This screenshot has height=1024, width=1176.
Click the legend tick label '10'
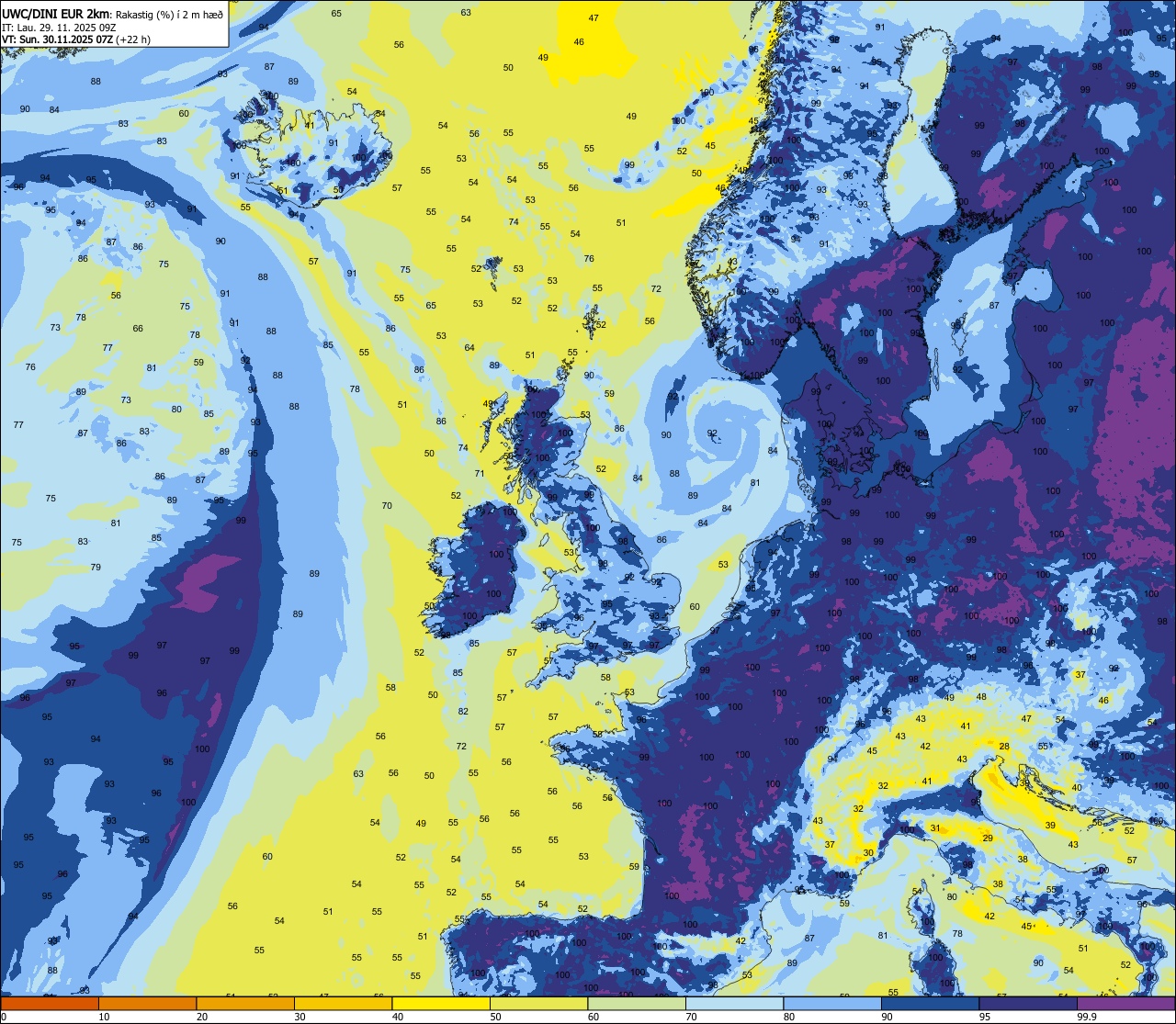pyautogui.click(x=104, y=1017)
